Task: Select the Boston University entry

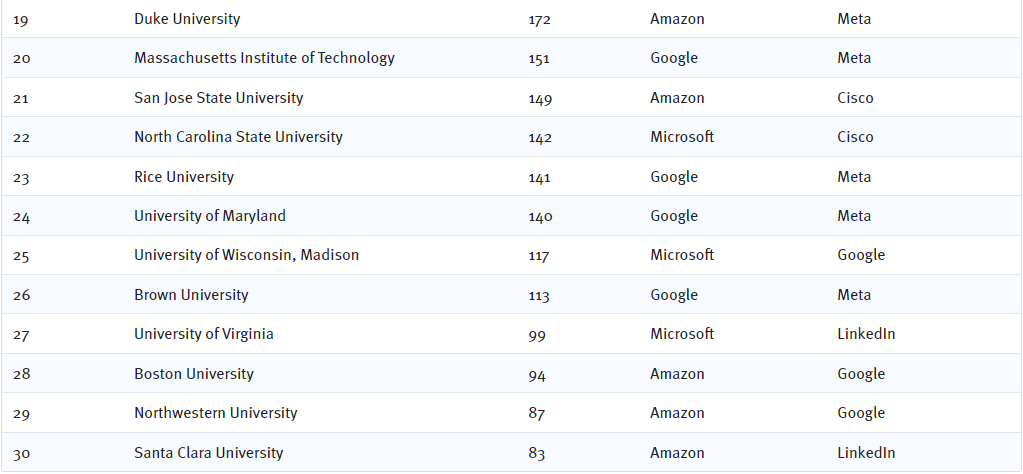Action: pyautogui.click(x=194, y=374)
